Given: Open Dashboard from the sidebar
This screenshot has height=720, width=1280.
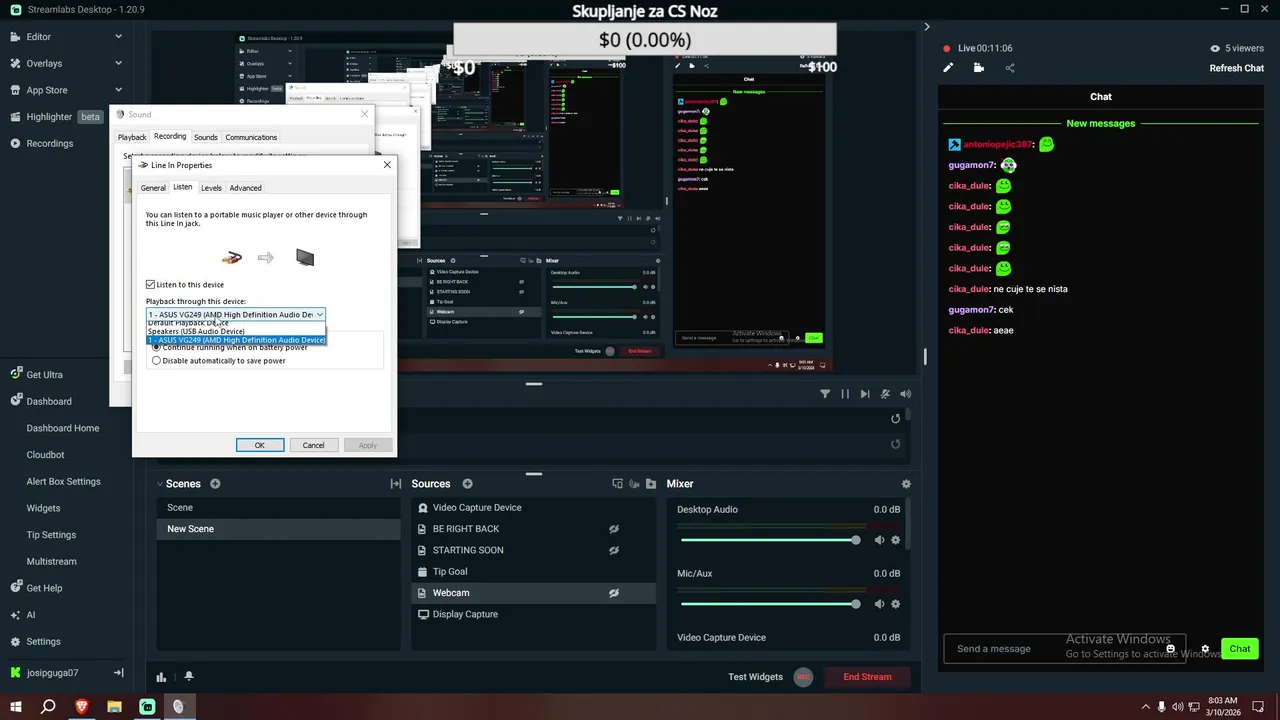Looking at the screenshot, I should point(48,401).
